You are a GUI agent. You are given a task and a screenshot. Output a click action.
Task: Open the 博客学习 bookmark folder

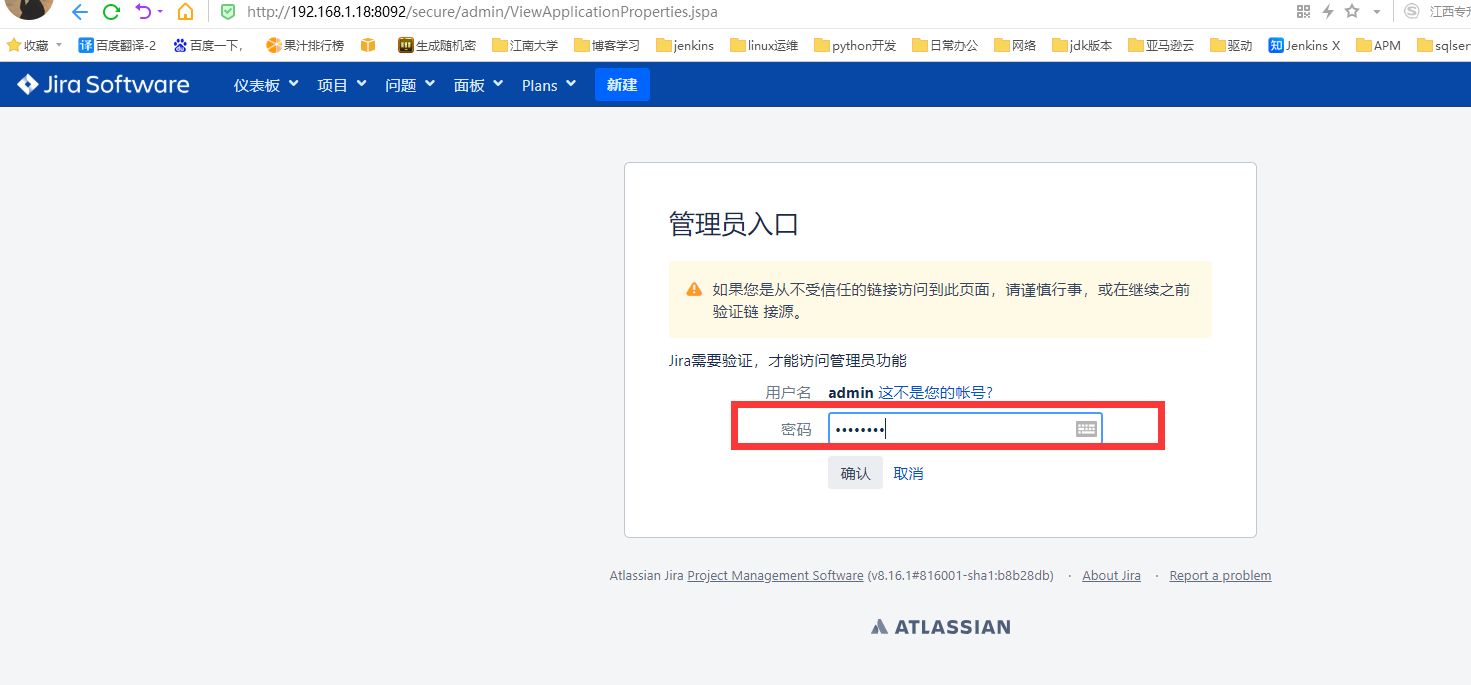pos(607,45)
